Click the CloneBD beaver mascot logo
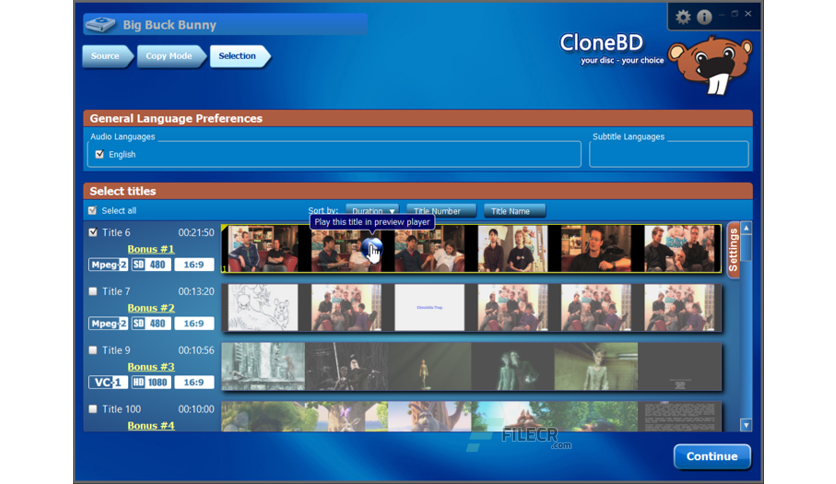The image size is (836, 484). pyautogui.click(x=710, y=64)
